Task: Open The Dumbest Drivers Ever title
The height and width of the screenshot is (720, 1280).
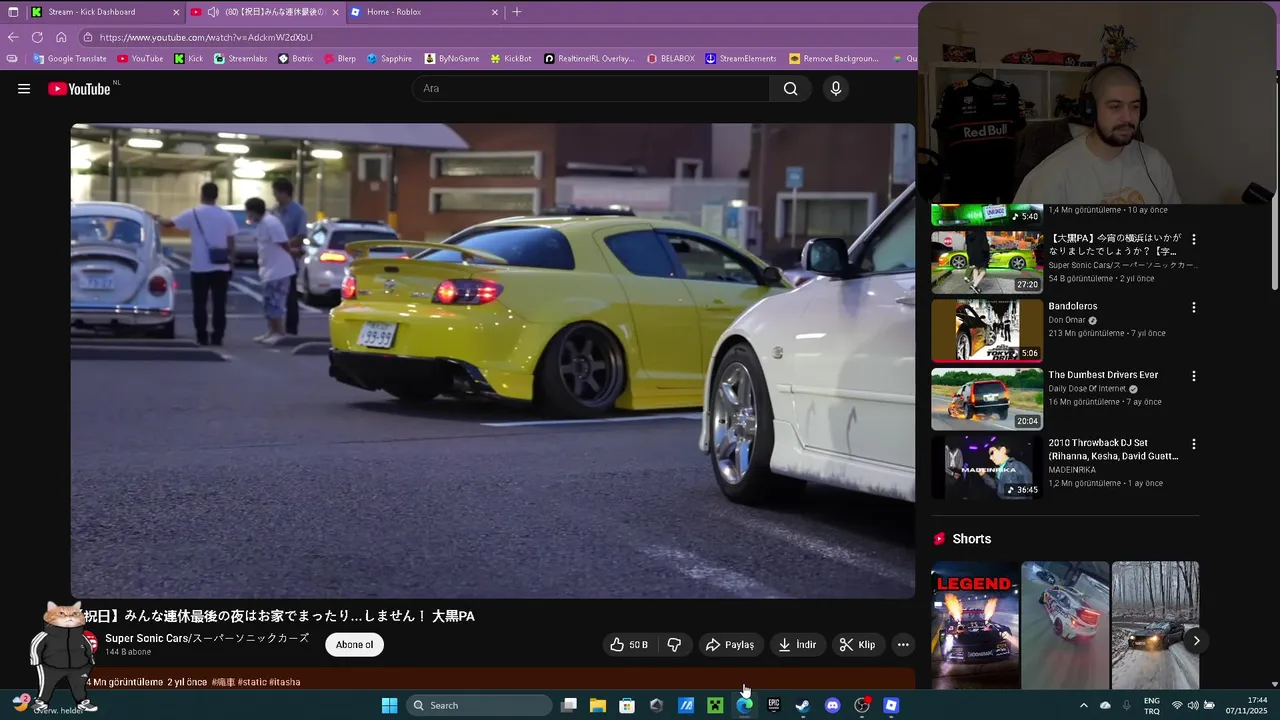Action: [1103, 375]
